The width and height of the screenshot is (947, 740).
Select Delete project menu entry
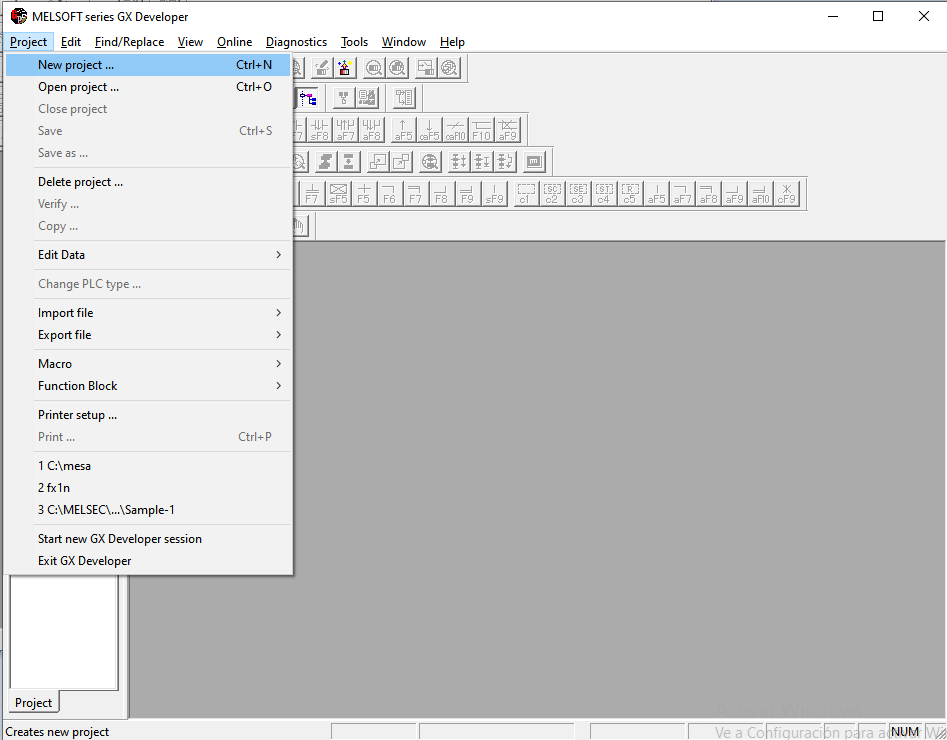148,182
